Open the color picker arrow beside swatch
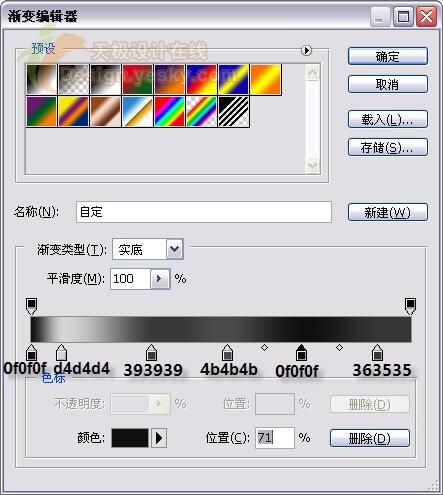 point(159,438)
